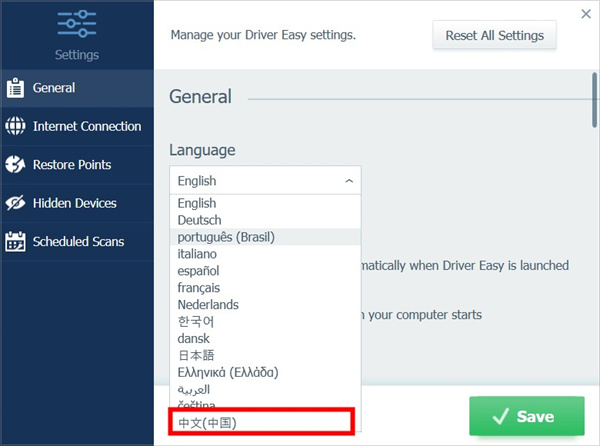Screen dimensions: 600x446
Task: Switch to the Scheduled Scans tab
Action: 79,241
